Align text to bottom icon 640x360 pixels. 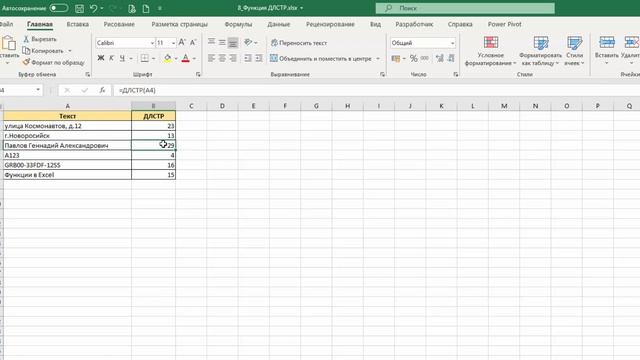pos(233,42)
